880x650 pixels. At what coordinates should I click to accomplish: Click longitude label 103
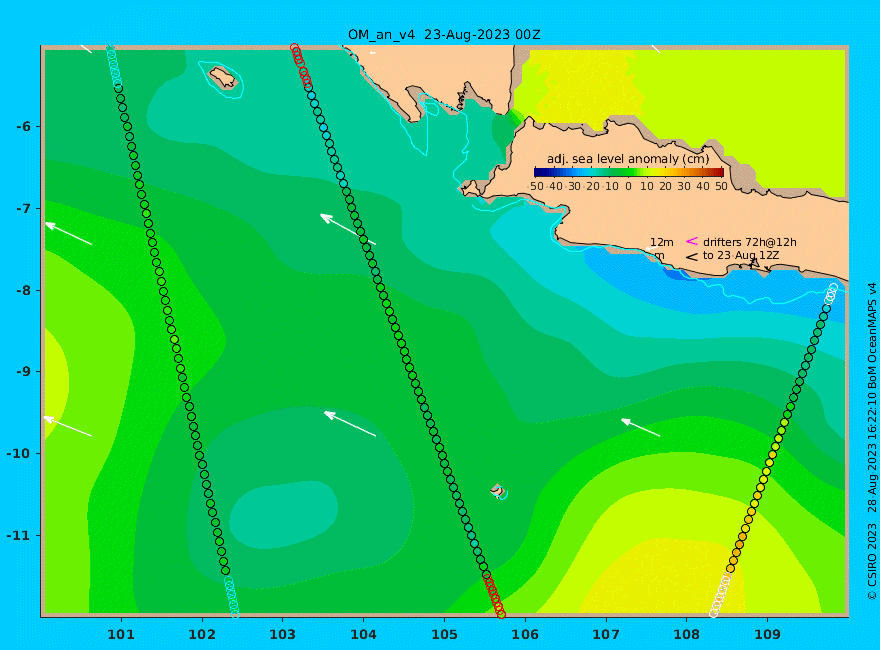[283, 635]
